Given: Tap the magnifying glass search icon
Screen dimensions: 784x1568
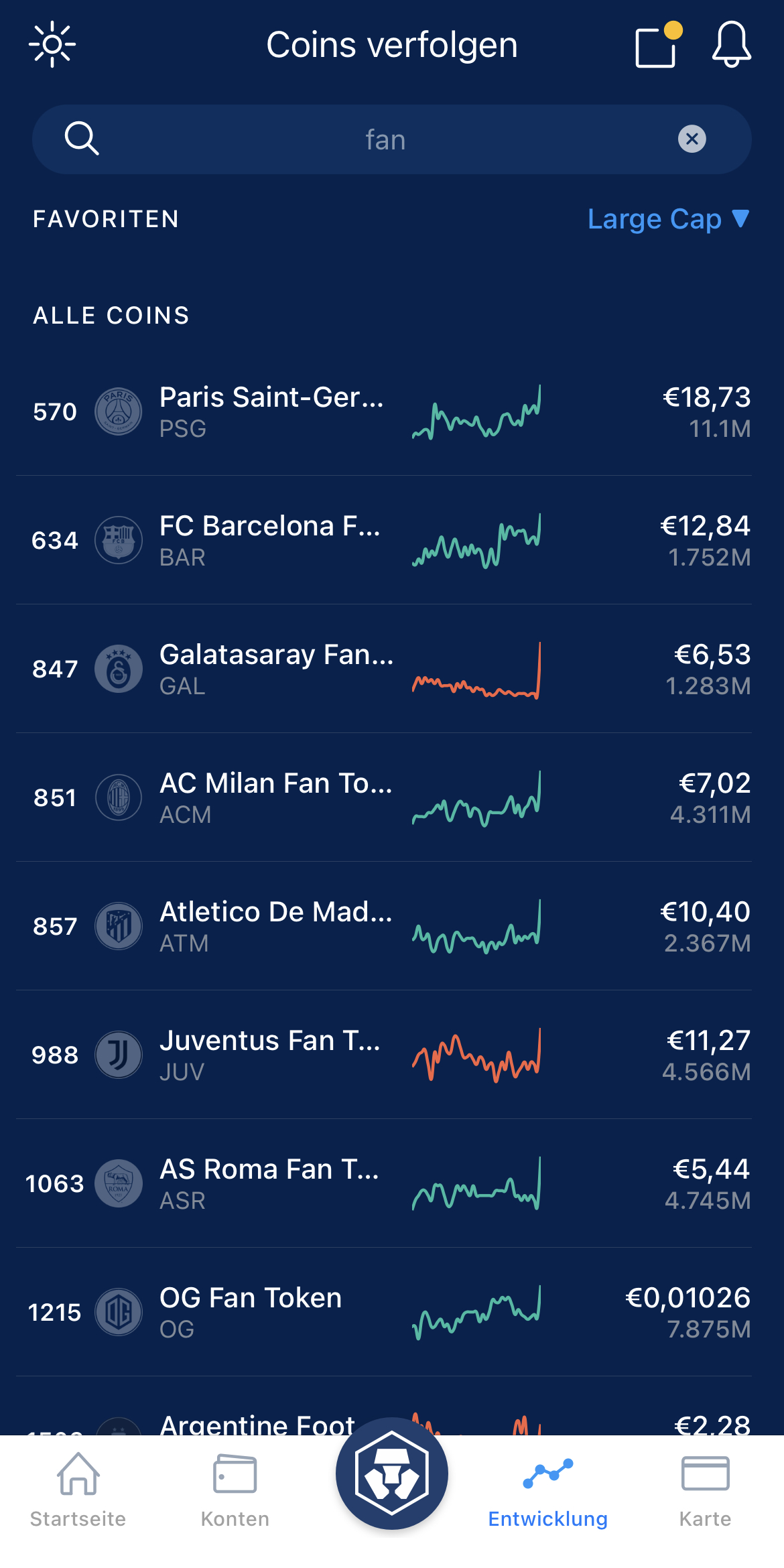Looking at the screenshot, I should [82, 139].
